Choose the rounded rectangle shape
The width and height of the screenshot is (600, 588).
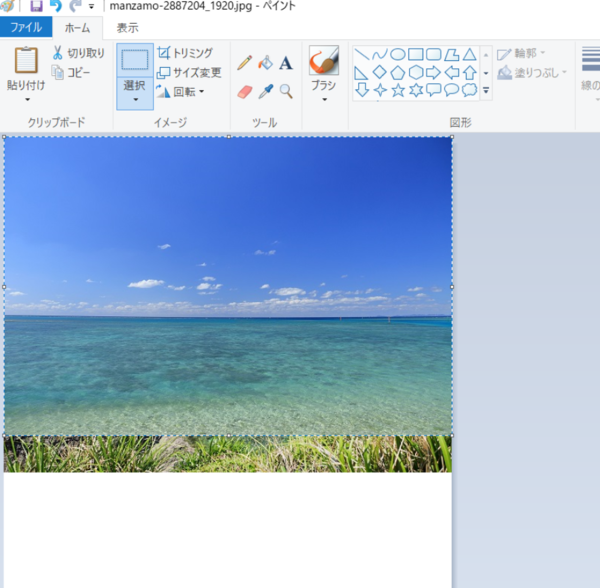[434, 54]
